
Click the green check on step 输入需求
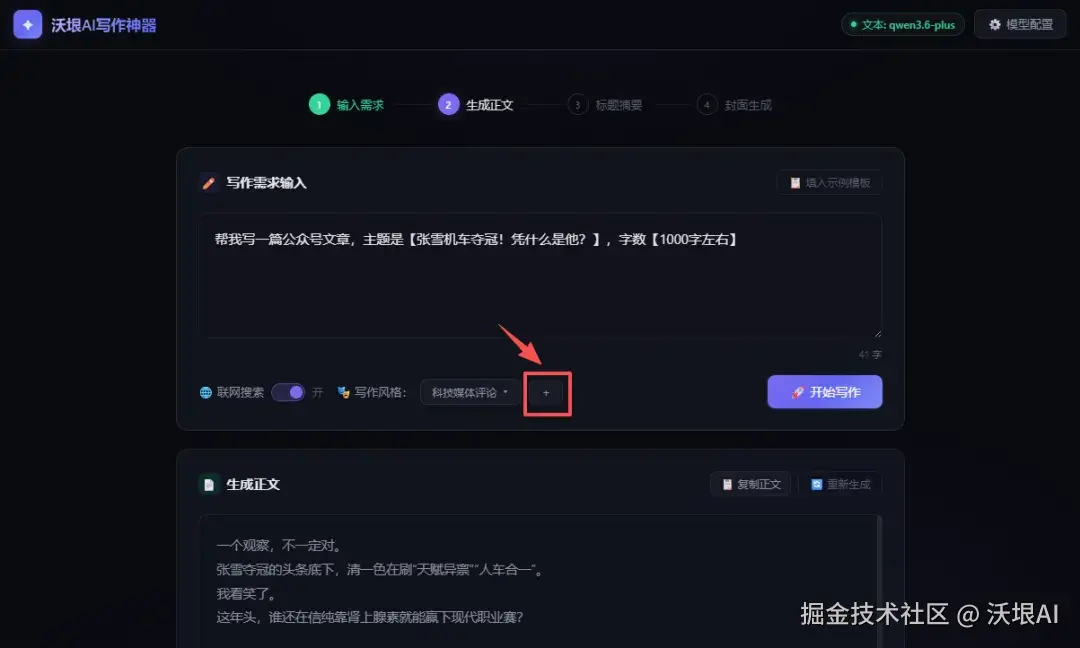click(319, 104)
